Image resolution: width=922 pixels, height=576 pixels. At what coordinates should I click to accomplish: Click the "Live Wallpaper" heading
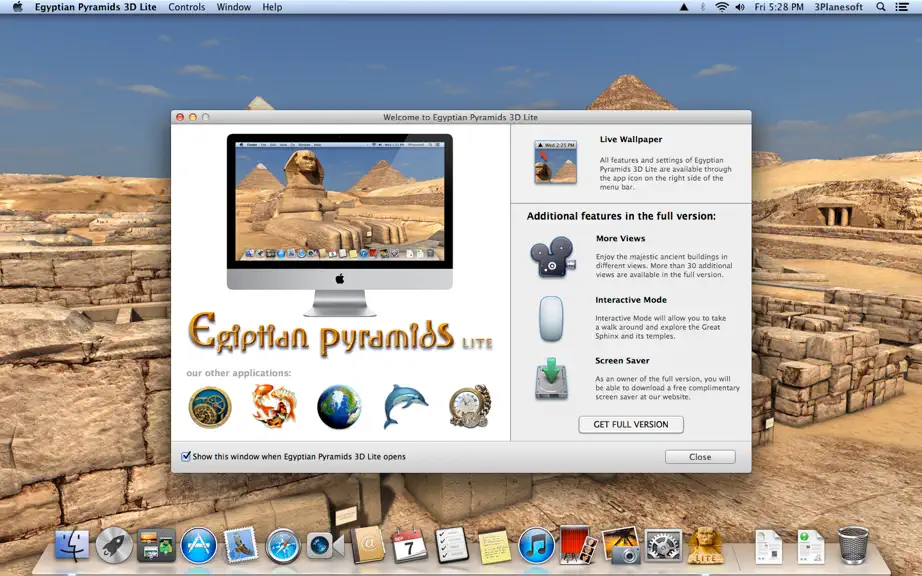click(631, 139)
